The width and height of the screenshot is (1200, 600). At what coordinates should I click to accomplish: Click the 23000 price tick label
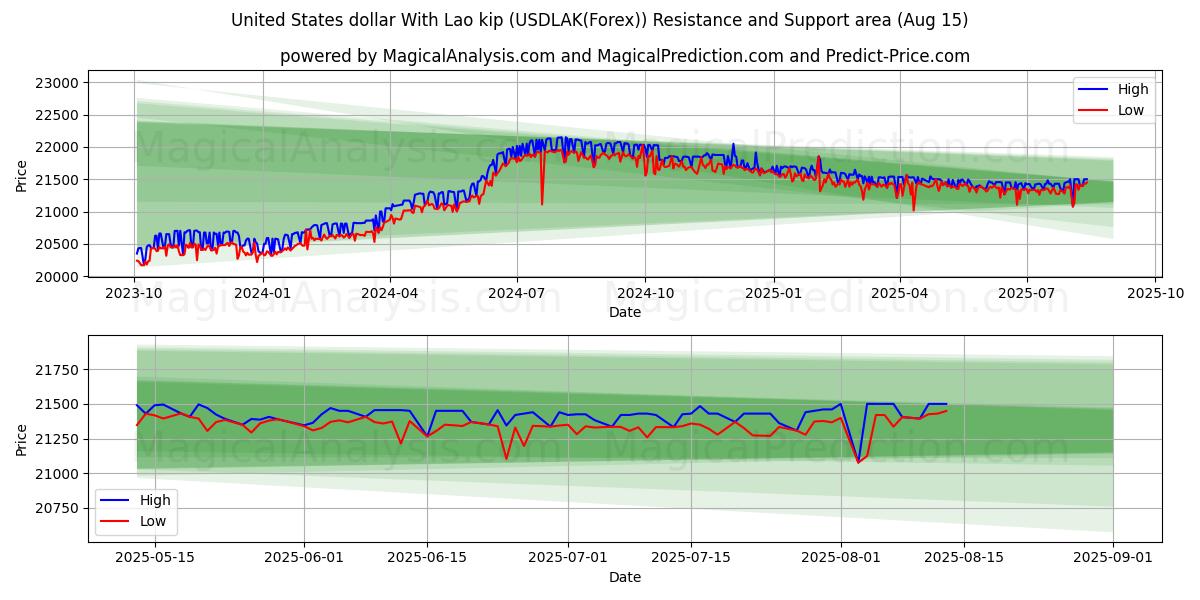click(56, 83)
